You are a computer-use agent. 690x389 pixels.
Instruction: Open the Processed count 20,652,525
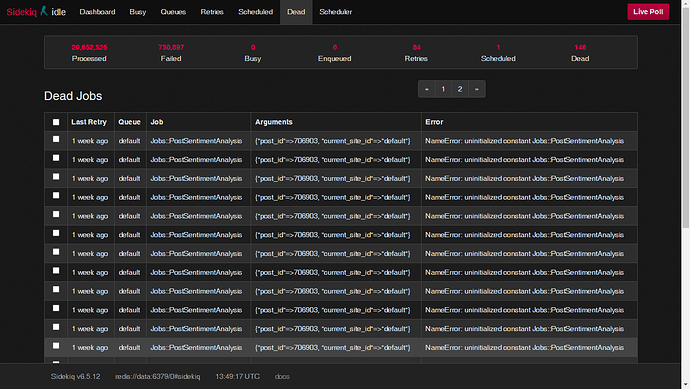[x=89, y=47]
